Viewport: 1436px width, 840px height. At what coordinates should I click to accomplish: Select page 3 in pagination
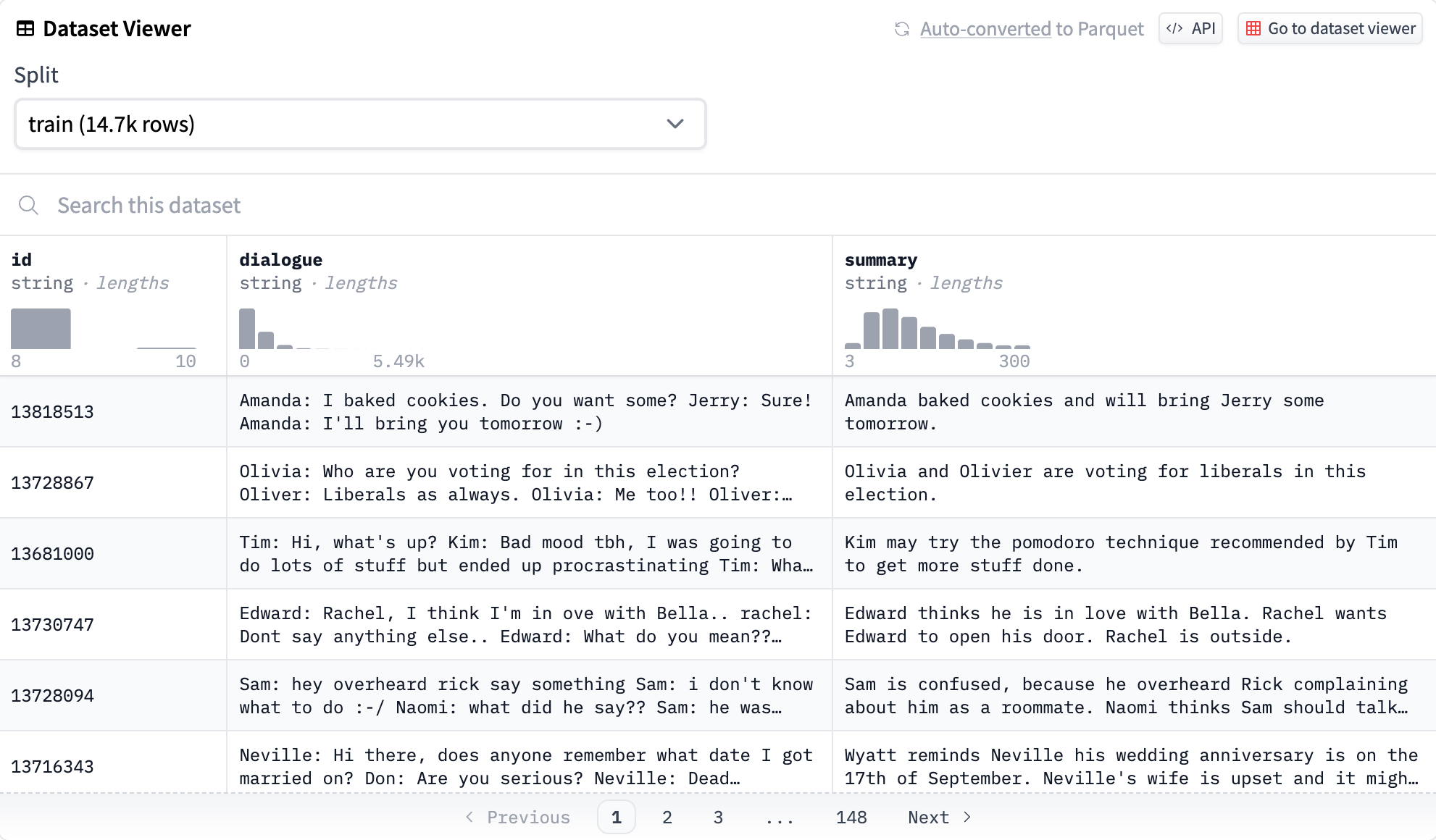click(718, 818)
